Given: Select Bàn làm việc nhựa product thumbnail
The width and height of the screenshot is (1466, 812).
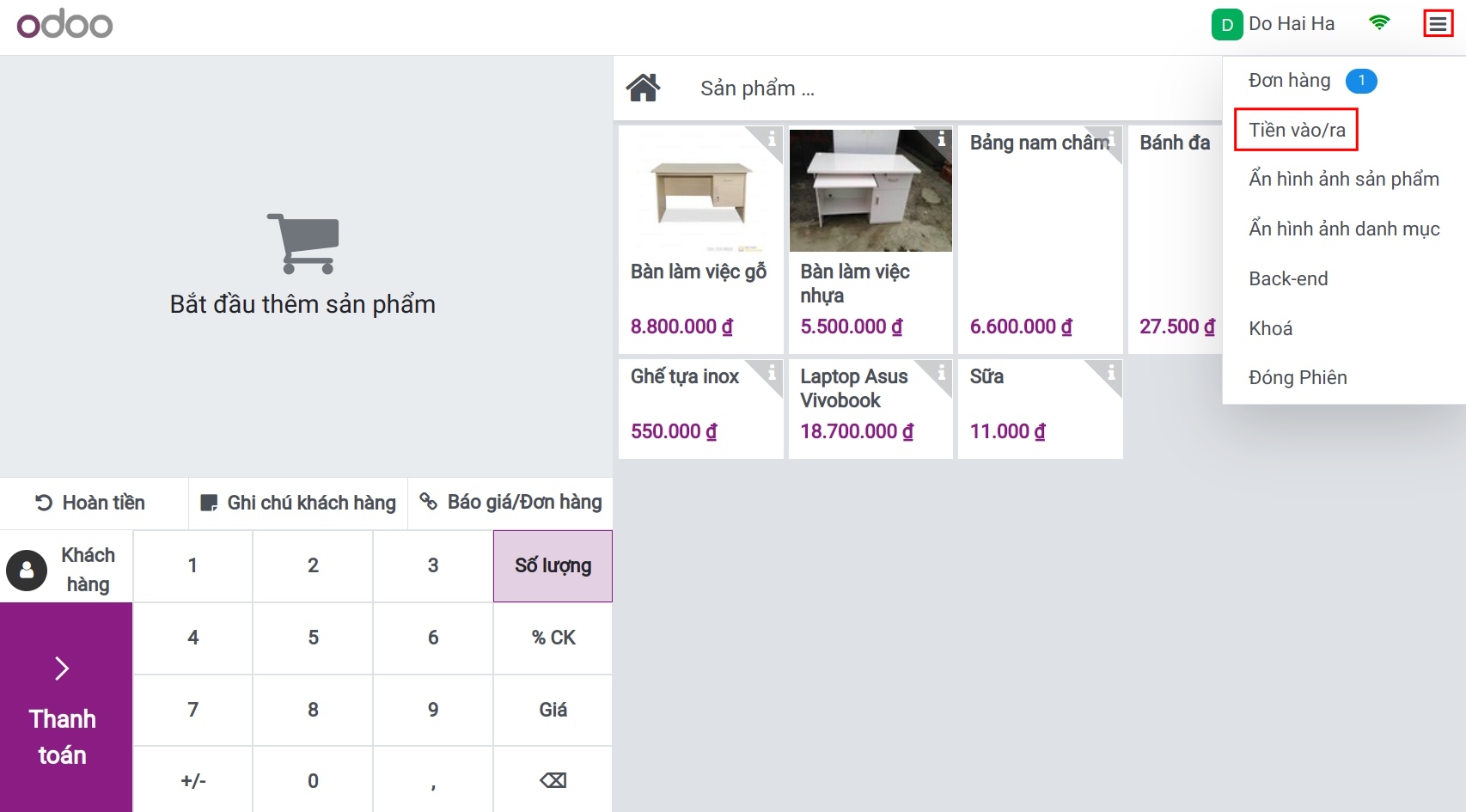Looking at the screenshot, I should pyautogui.click(x=870, y=191).
